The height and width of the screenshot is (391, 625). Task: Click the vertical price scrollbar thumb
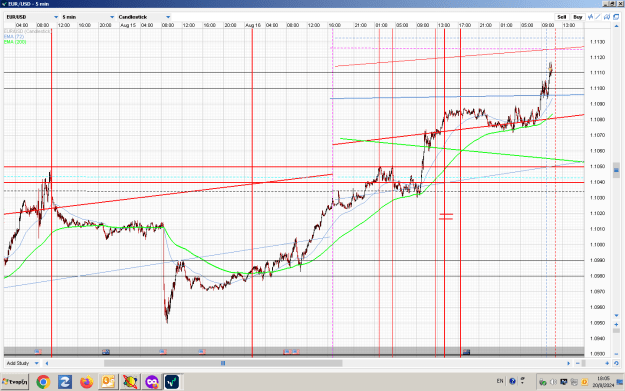click(x=616, y=170)
